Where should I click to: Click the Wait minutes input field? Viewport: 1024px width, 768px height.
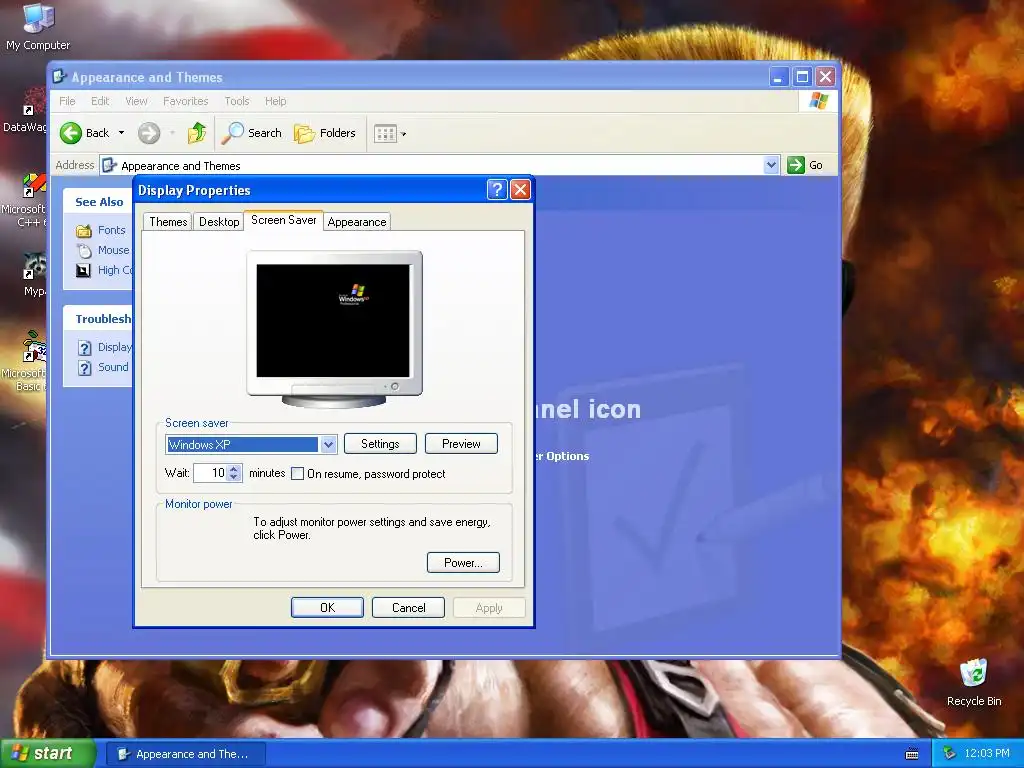tap(210, 473)
